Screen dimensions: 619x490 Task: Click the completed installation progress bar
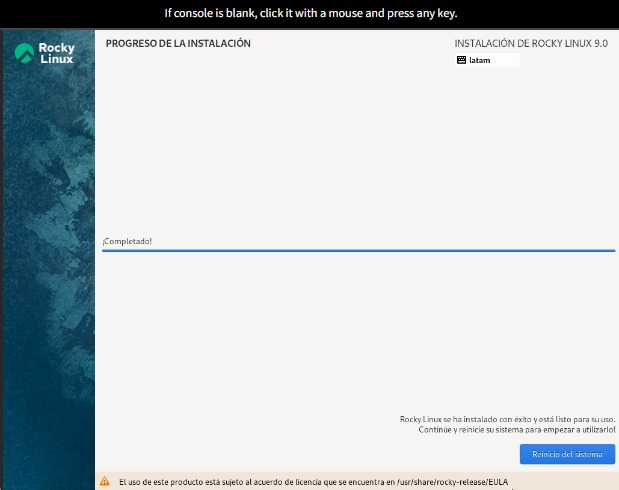tap(358, 250)
